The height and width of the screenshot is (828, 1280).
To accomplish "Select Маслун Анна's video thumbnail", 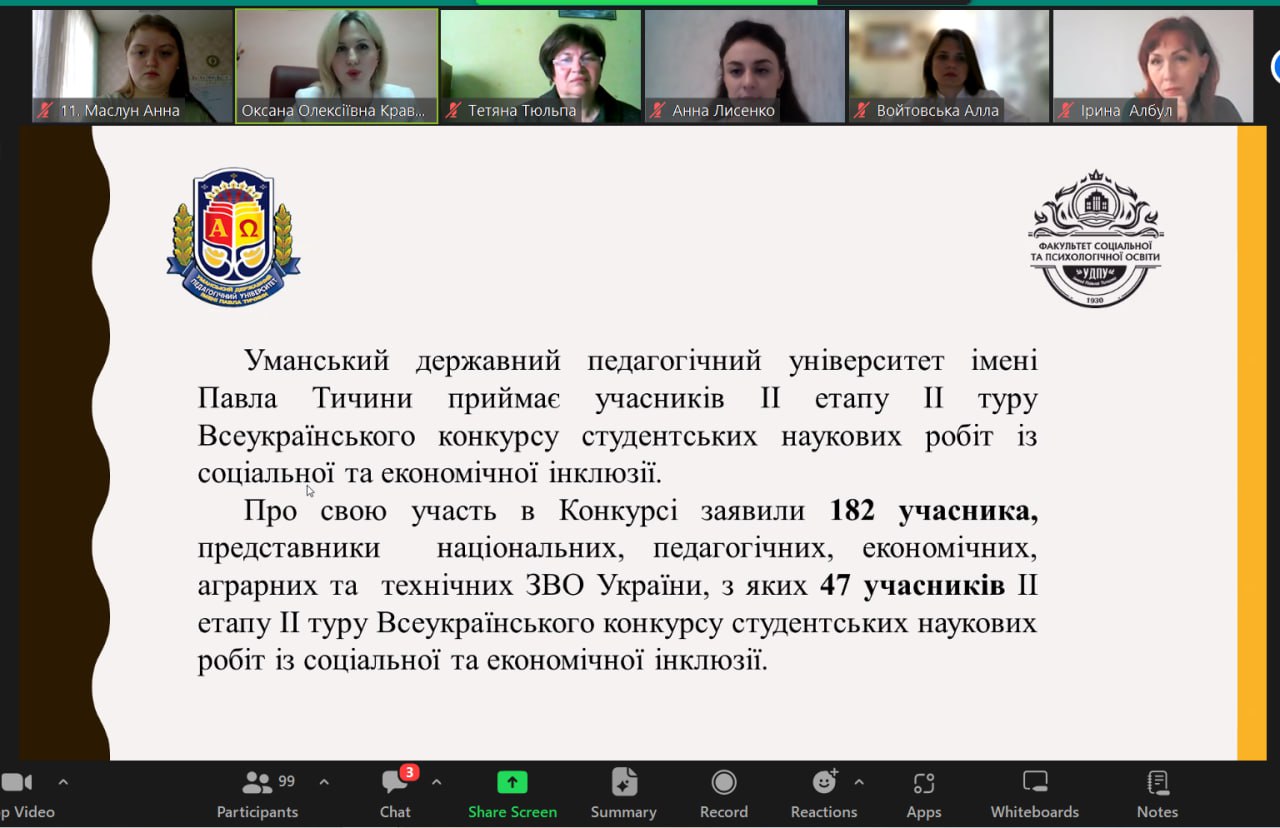I will point(132,66).
